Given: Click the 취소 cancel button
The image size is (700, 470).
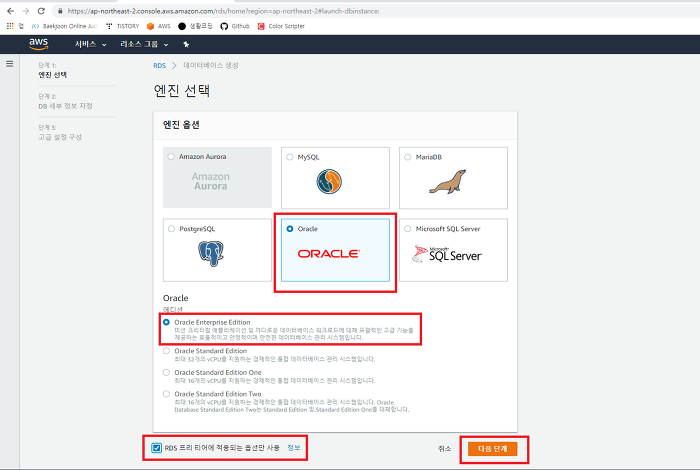Looking at the screenshot, I should coord(444,449).
